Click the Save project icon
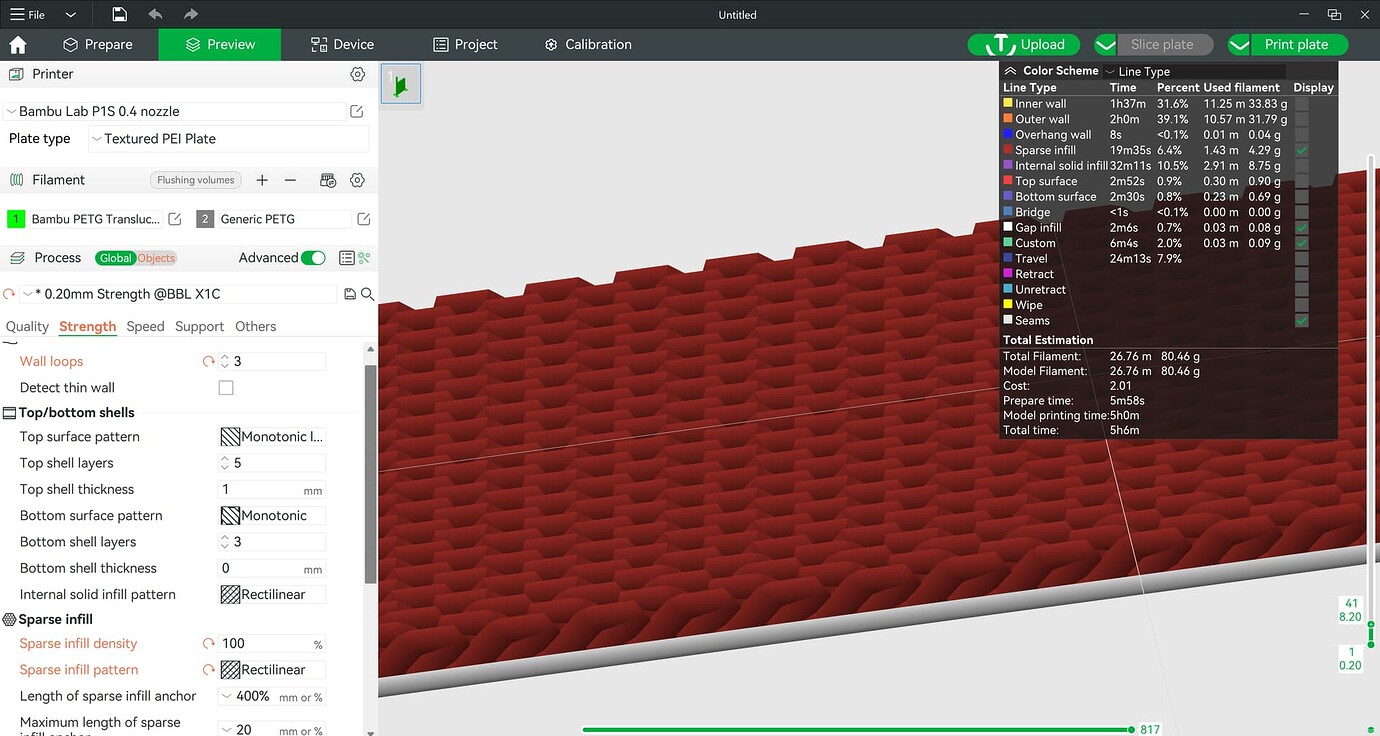Image resolution: width=1380 pixels, height=736 pixels. pyautogui.click(x=119, y=14)
